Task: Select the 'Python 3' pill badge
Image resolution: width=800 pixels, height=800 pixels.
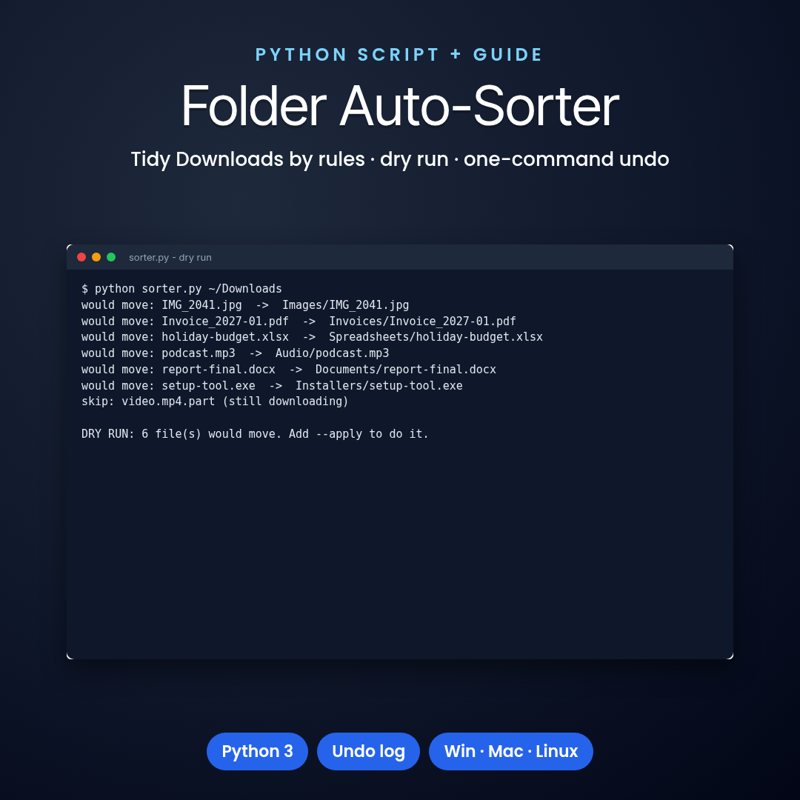Action: [x=257, y=751]
